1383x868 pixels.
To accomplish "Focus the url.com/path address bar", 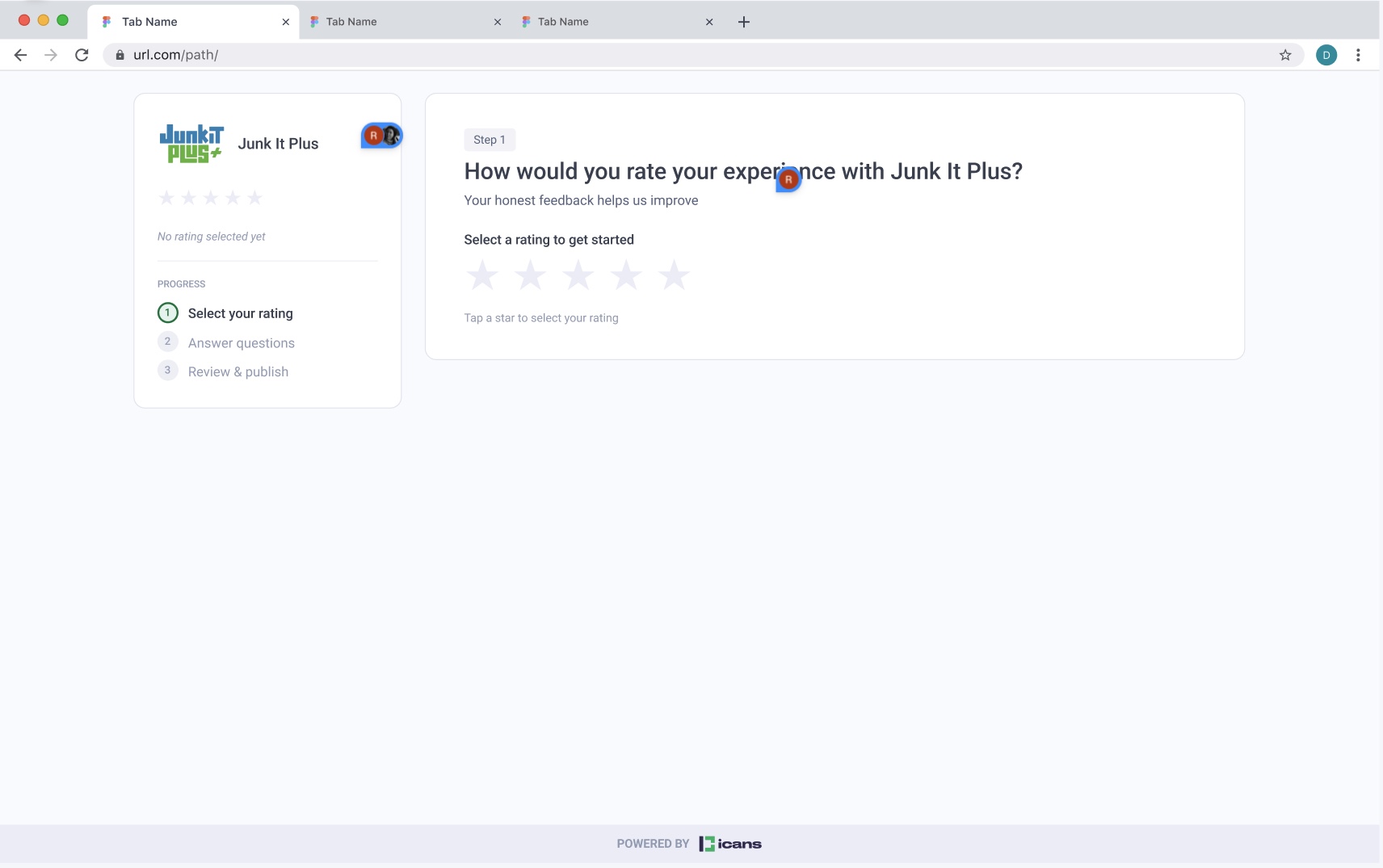I will (x=703, y=55).
